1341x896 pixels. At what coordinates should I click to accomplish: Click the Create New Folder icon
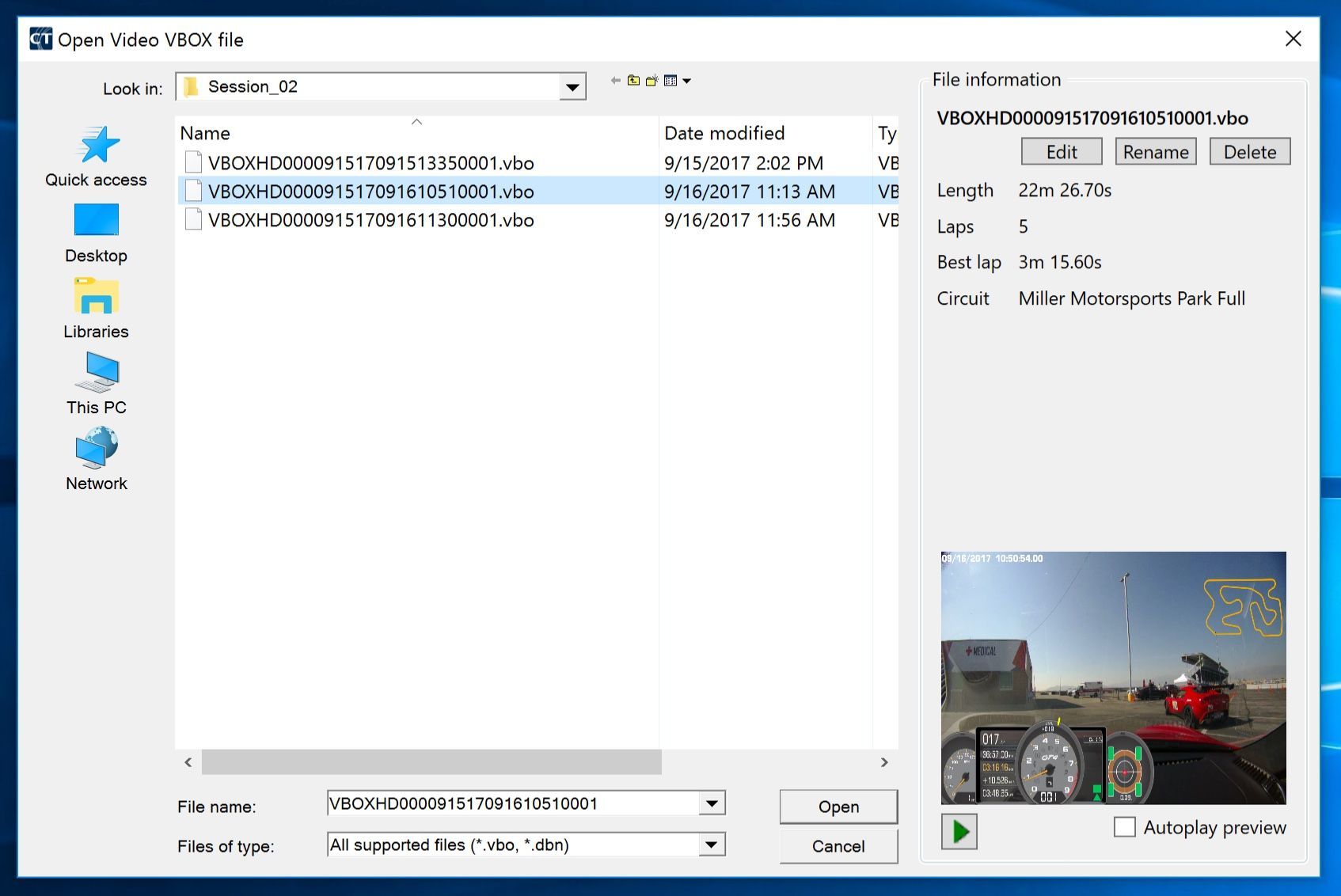[652, 81]
